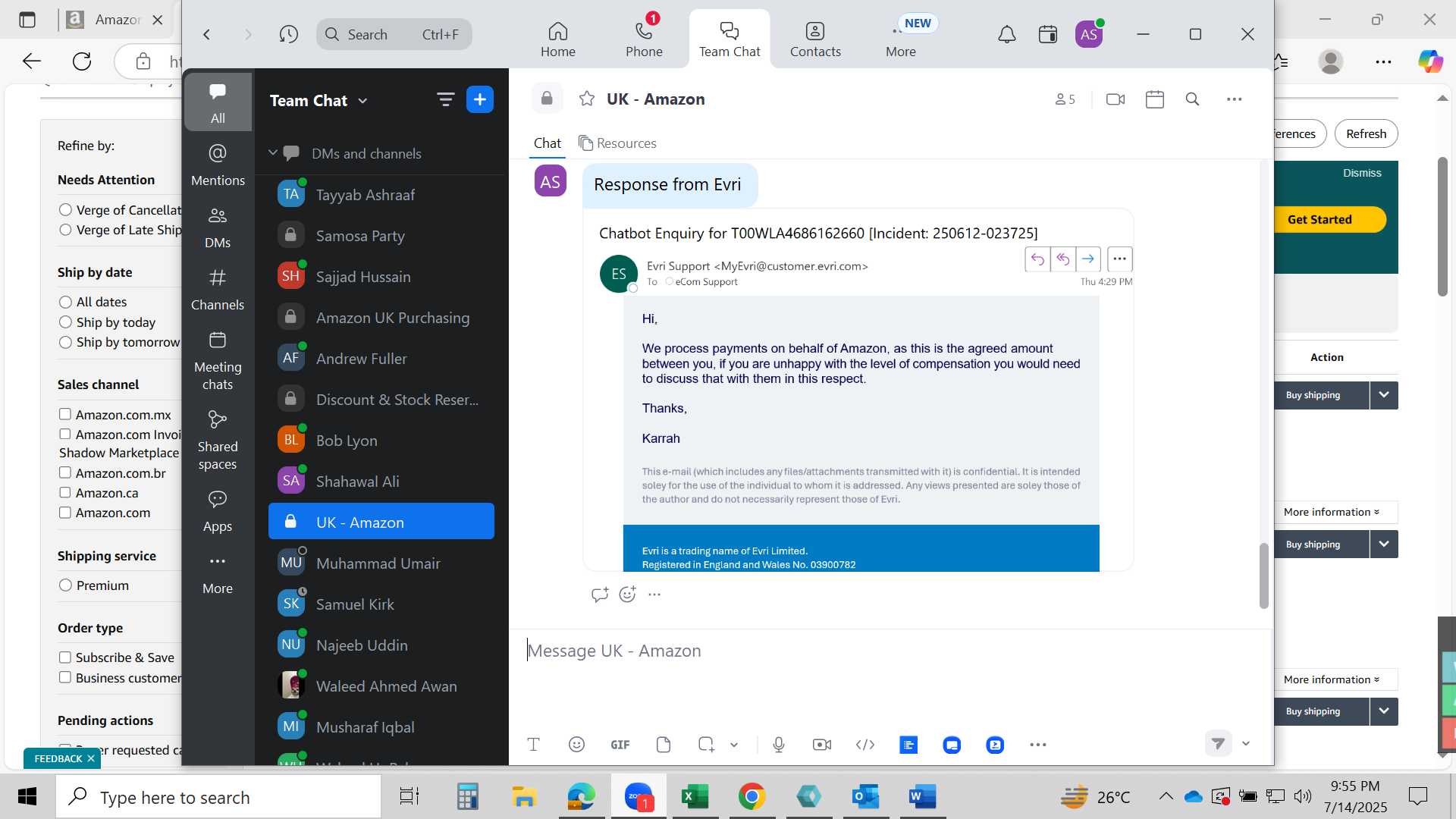Record an audio message with the microphone

778,745
